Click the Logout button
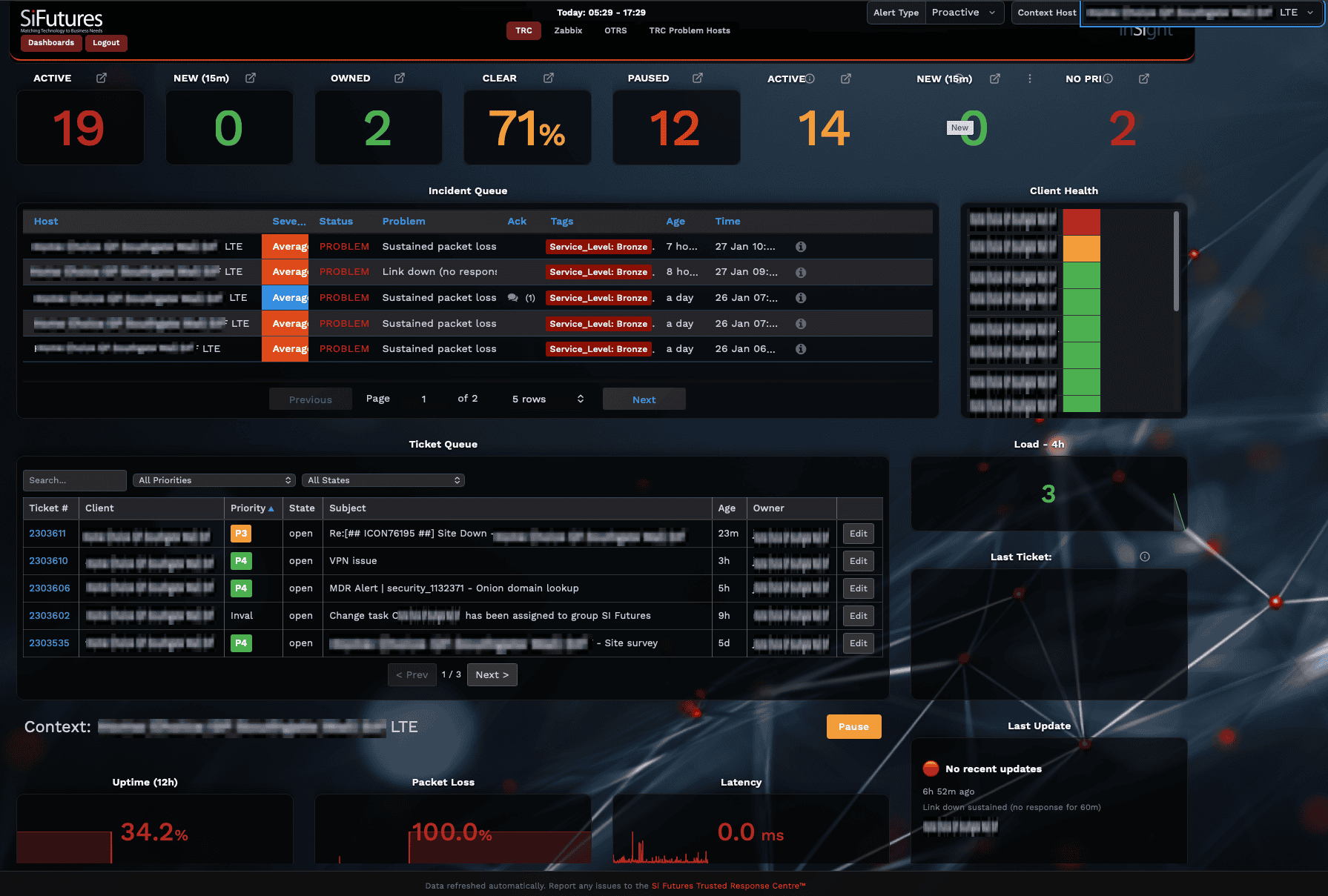Image resolution: width=1328 pixels, height=896 pixels. (x=106, y=43)
